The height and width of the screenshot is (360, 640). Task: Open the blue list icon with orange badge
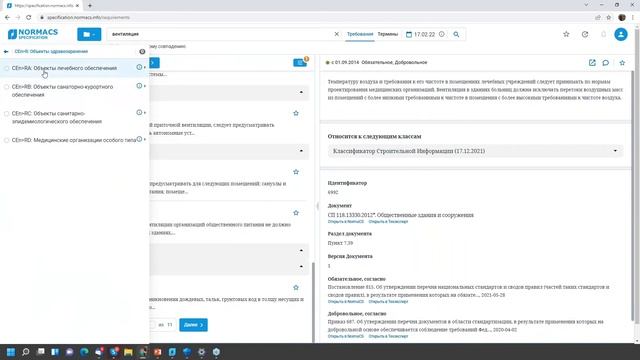pyautogui.click(x=300, y=62)
